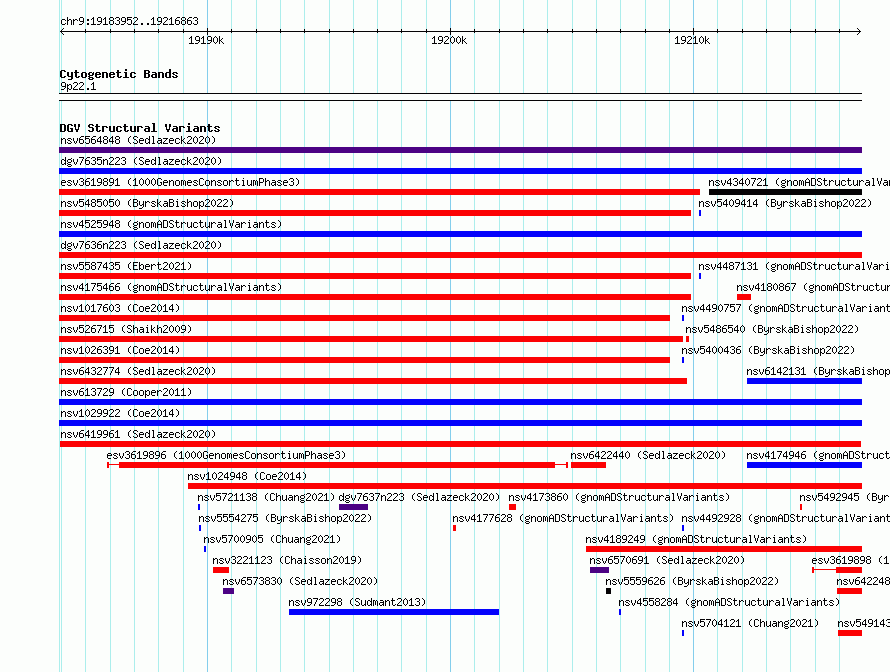Open nsv613729 (Cooper2011) variant label
This screenshot has width=890, height=672.
click(x=126, y=392)
